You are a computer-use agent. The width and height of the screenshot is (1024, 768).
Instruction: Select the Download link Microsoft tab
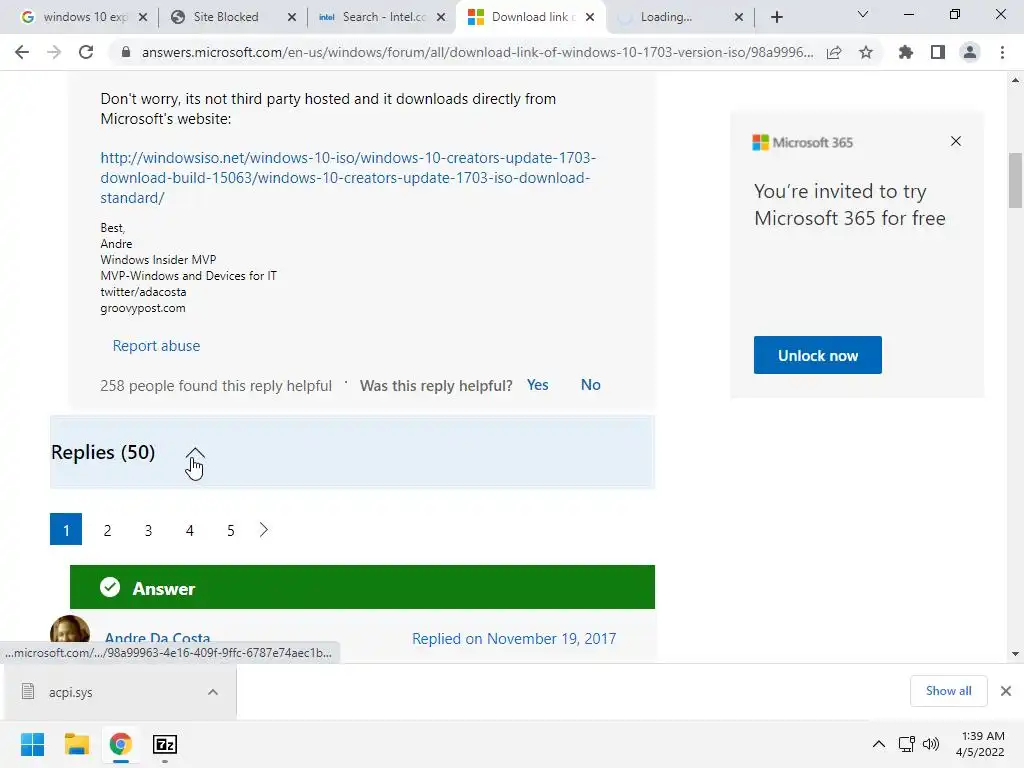tap(531, 17)
